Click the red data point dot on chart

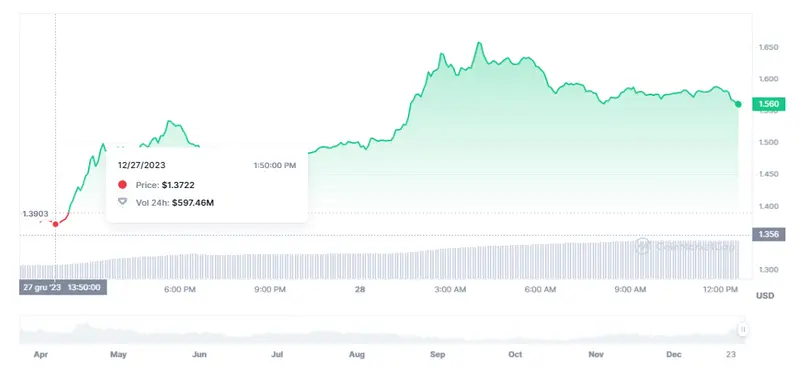pyautogui.click(x=56, y=224)
